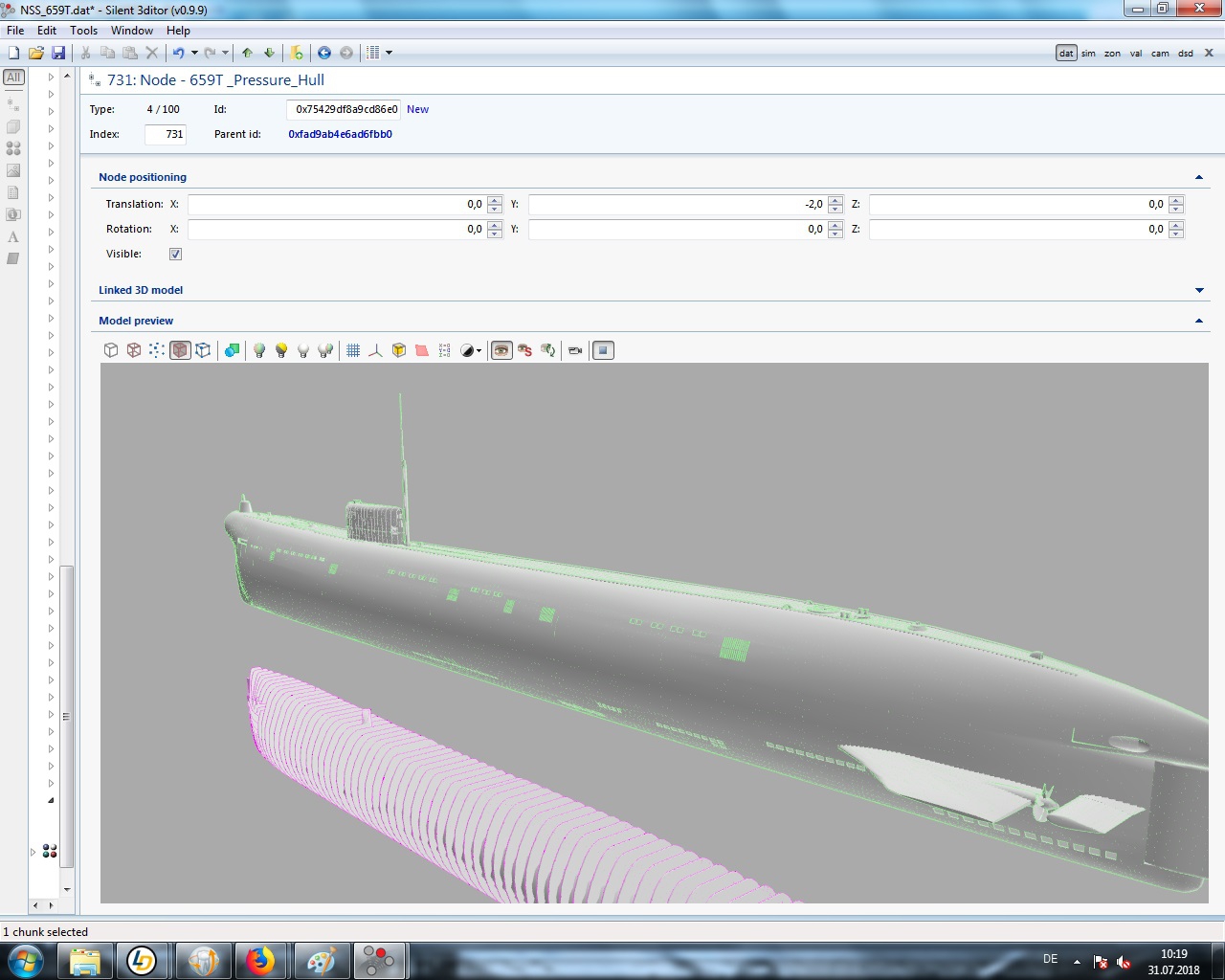Filter by text letter A icon in sidebar

tap(13, 236)
